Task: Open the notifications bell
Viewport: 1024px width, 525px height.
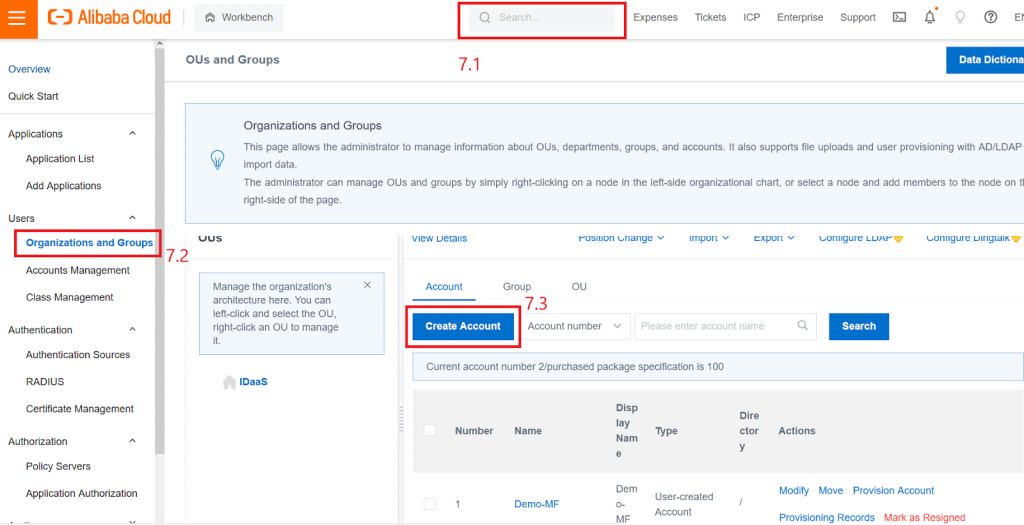Action: (930, 18)
